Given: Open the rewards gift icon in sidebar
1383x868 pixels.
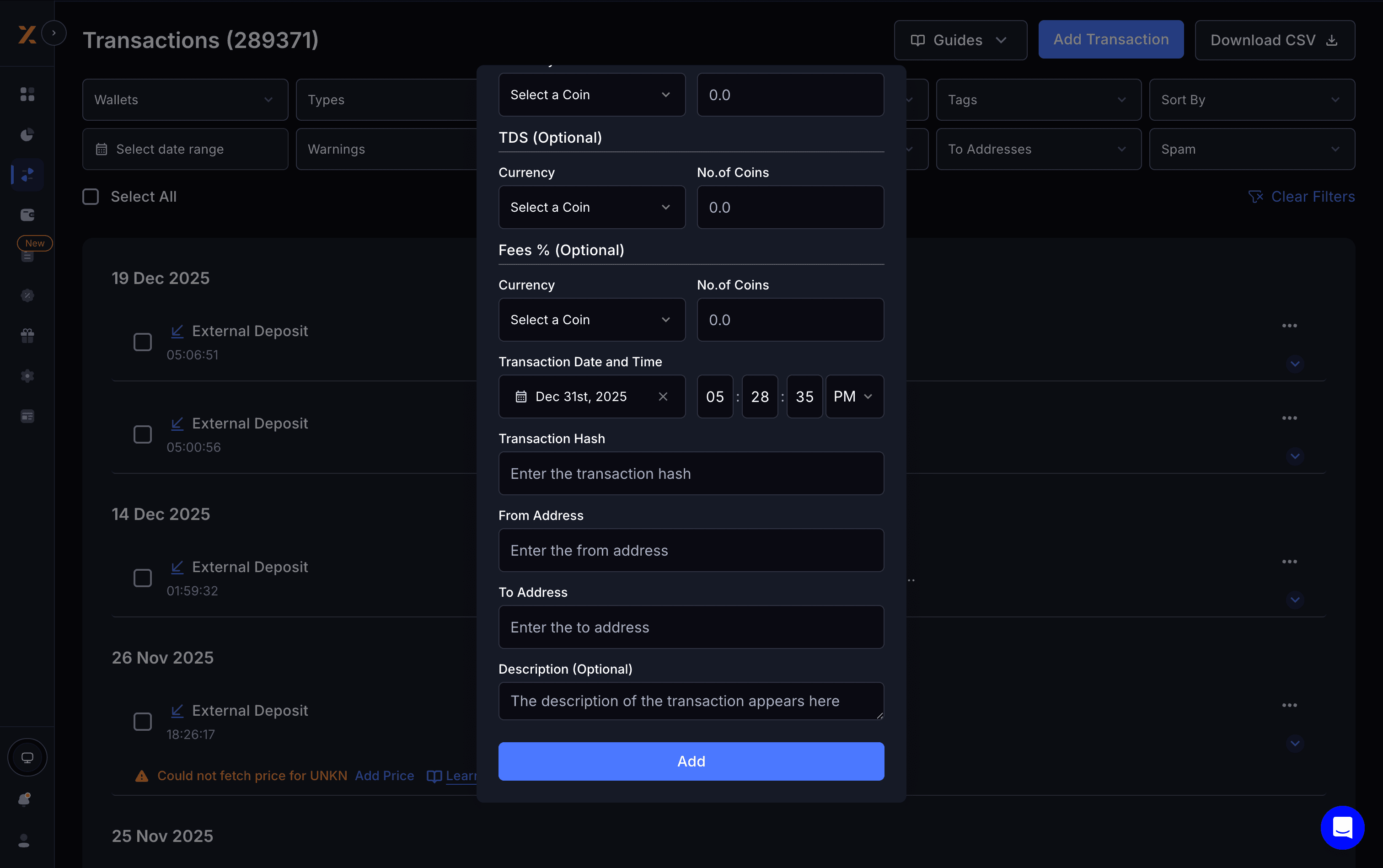Looking at the screenshot, I should pos(27,335).
